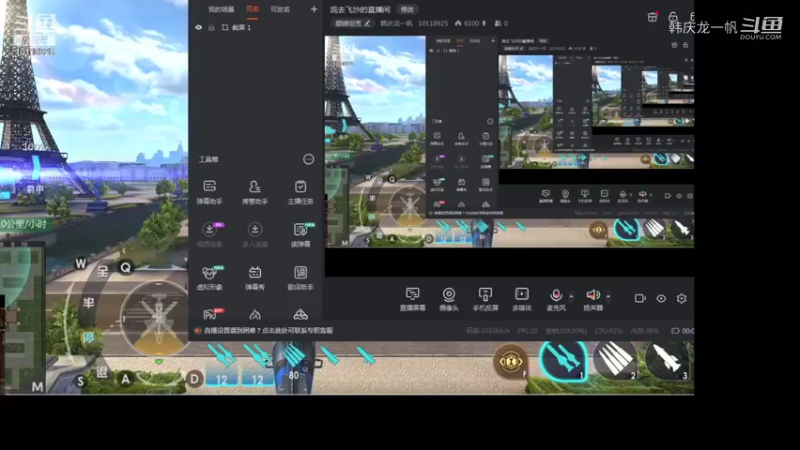Expand the speaker options arrow
This screenshot has width=800, height=450.
coord(608,296)
